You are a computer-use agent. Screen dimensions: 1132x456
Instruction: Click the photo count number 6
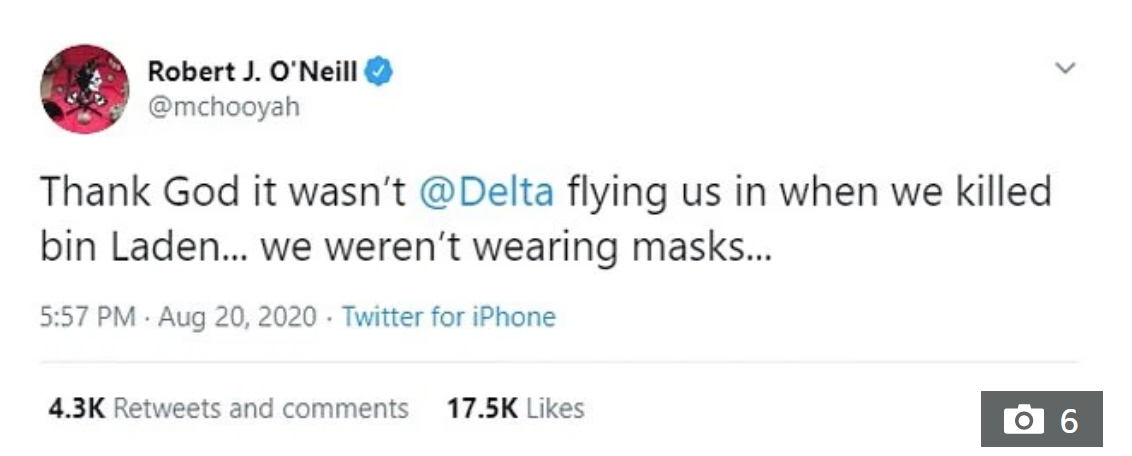coord(1069,420)
